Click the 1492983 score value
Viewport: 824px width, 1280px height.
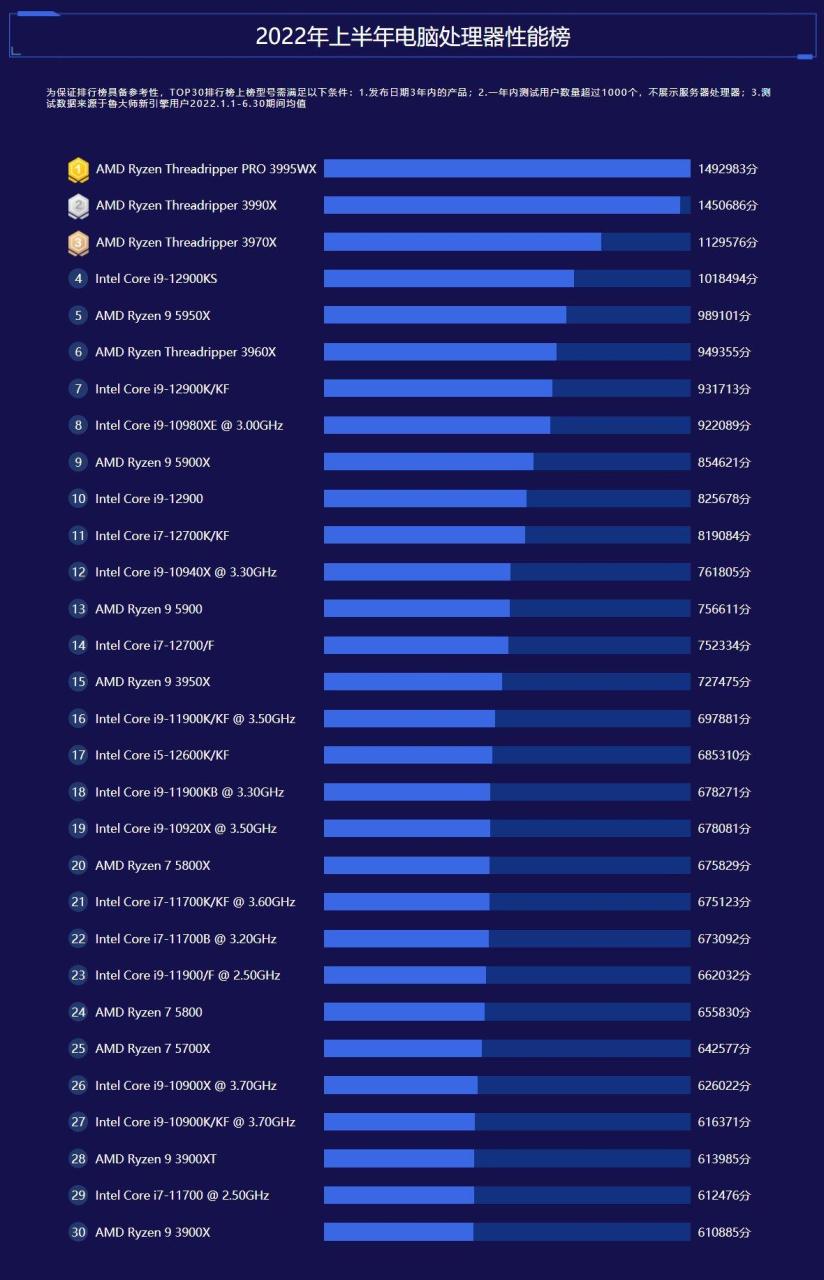727,169
